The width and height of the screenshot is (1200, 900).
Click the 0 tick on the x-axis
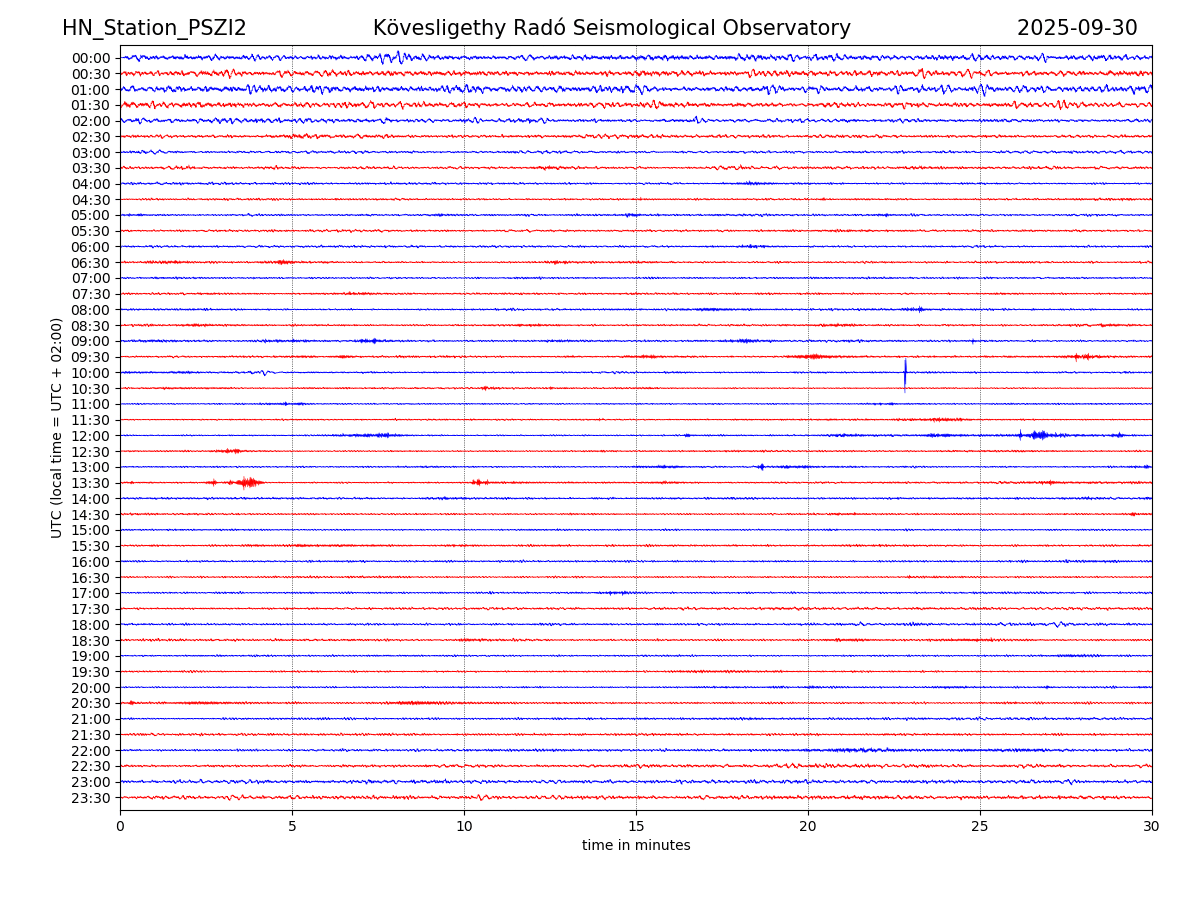point(120,827)
